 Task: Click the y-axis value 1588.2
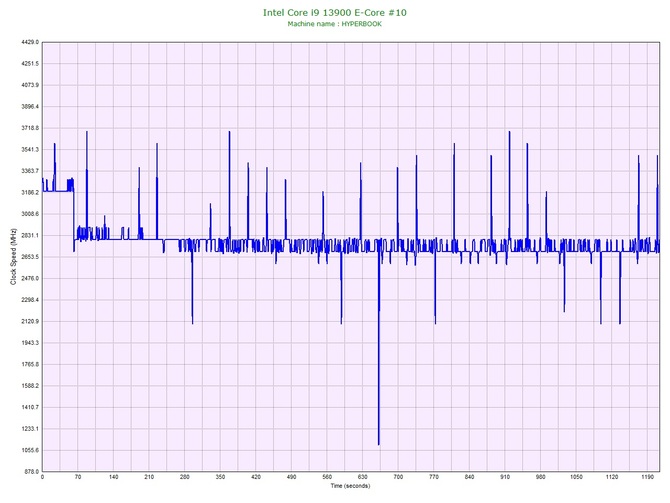(x=30, y=386)
